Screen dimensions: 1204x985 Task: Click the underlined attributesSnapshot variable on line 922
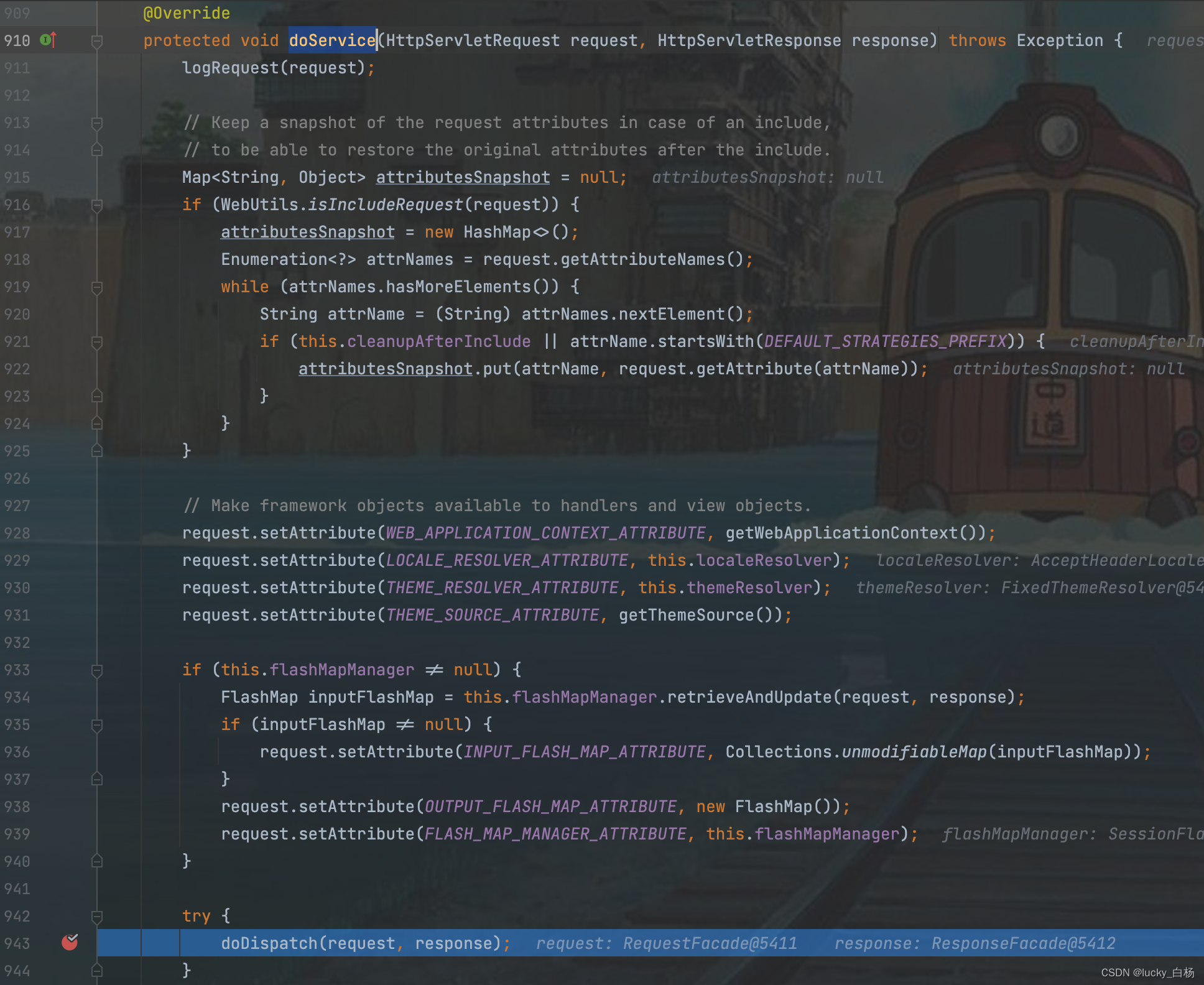point(385,369)
